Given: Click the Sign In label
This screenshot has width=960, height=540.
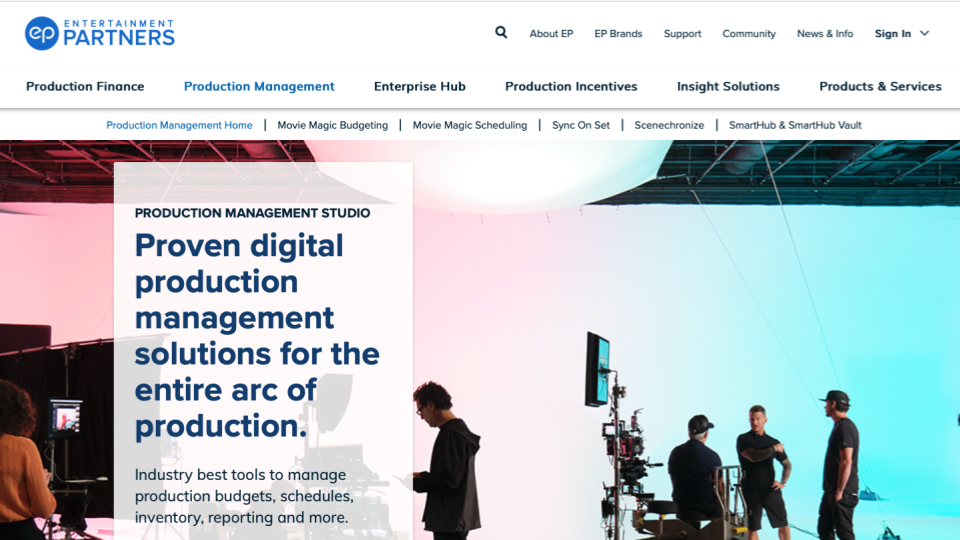Looking at the screenshot, I should point(893,34).
